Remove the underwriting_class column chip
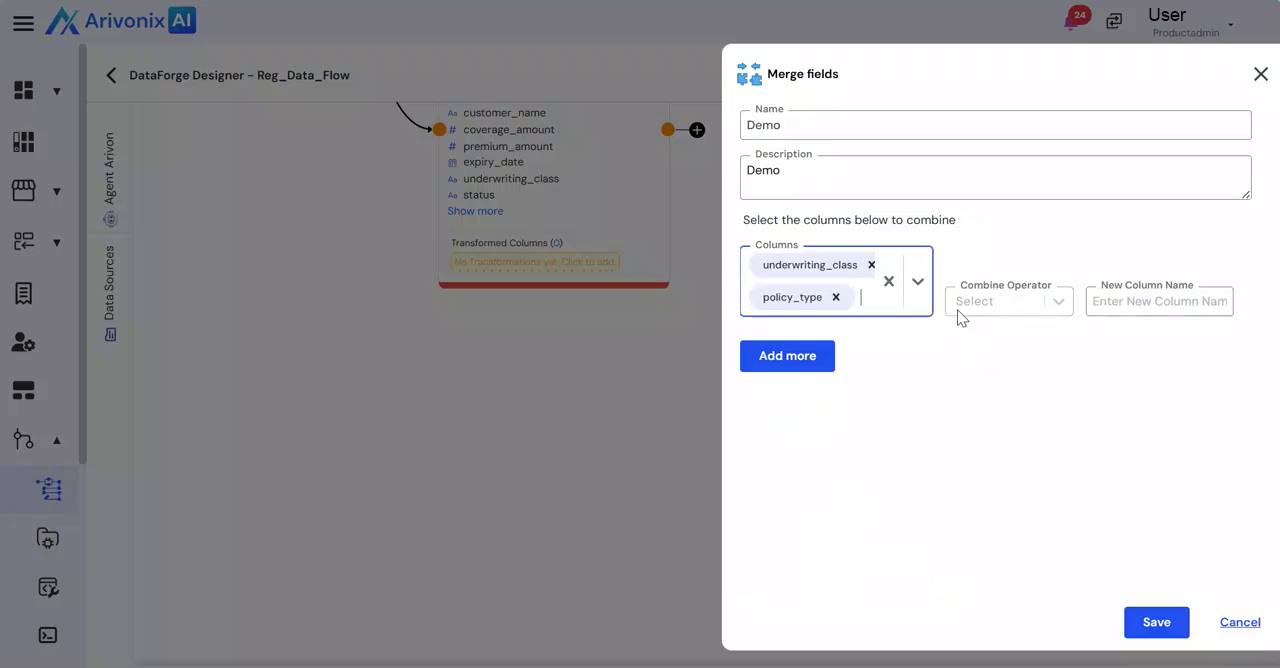The width and height of the screenshot is (1280, 668). click(x=871, y=265)
